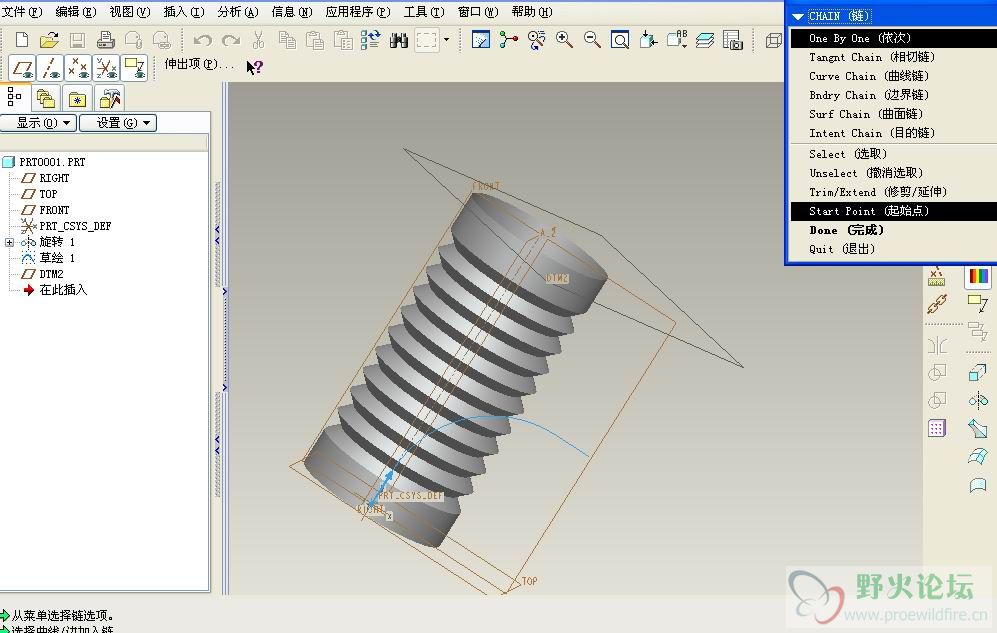Click the Pattern tool icon
997x633 pixels.
pos(937,428)
